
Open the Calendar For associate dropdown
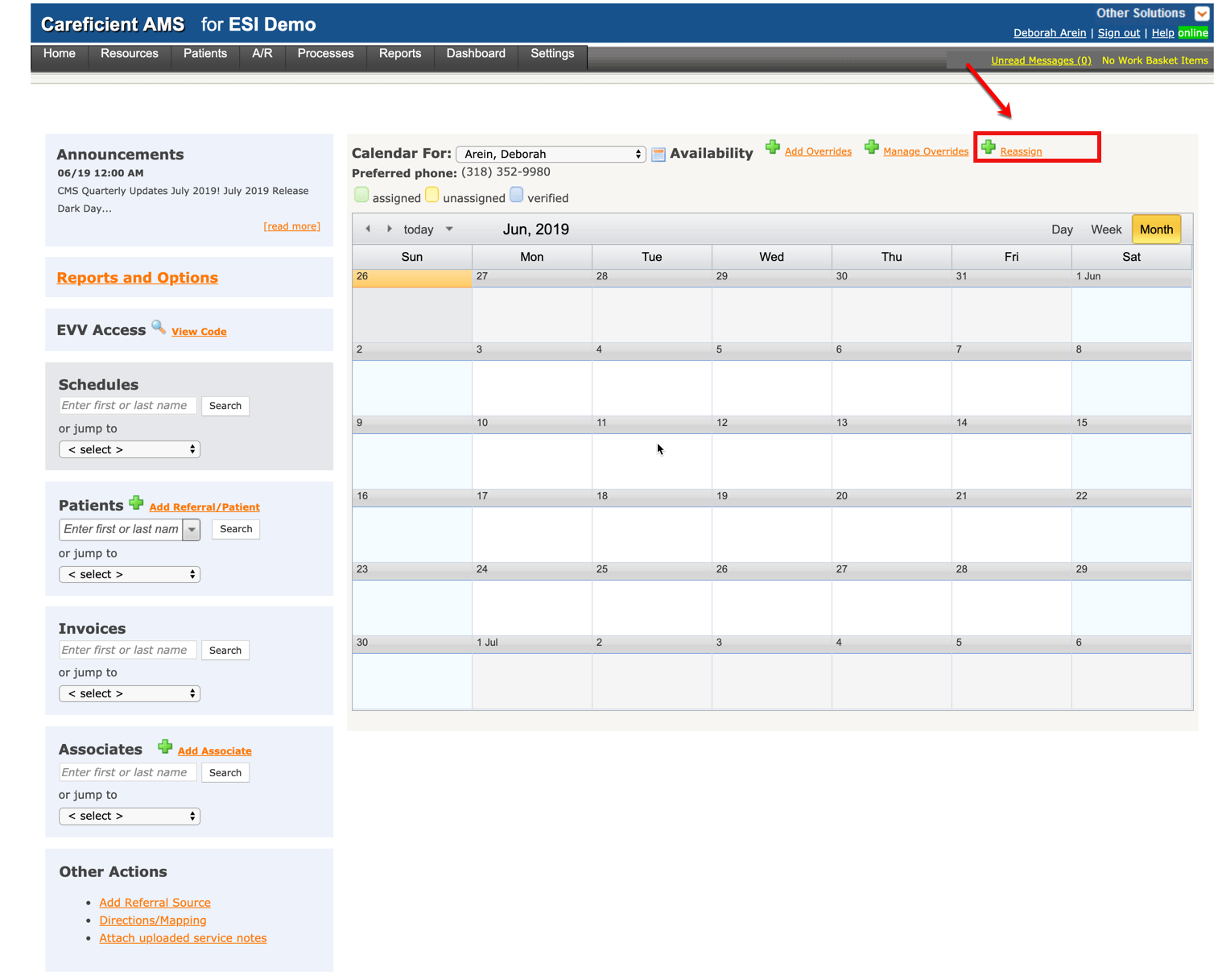tap(551, 154)
